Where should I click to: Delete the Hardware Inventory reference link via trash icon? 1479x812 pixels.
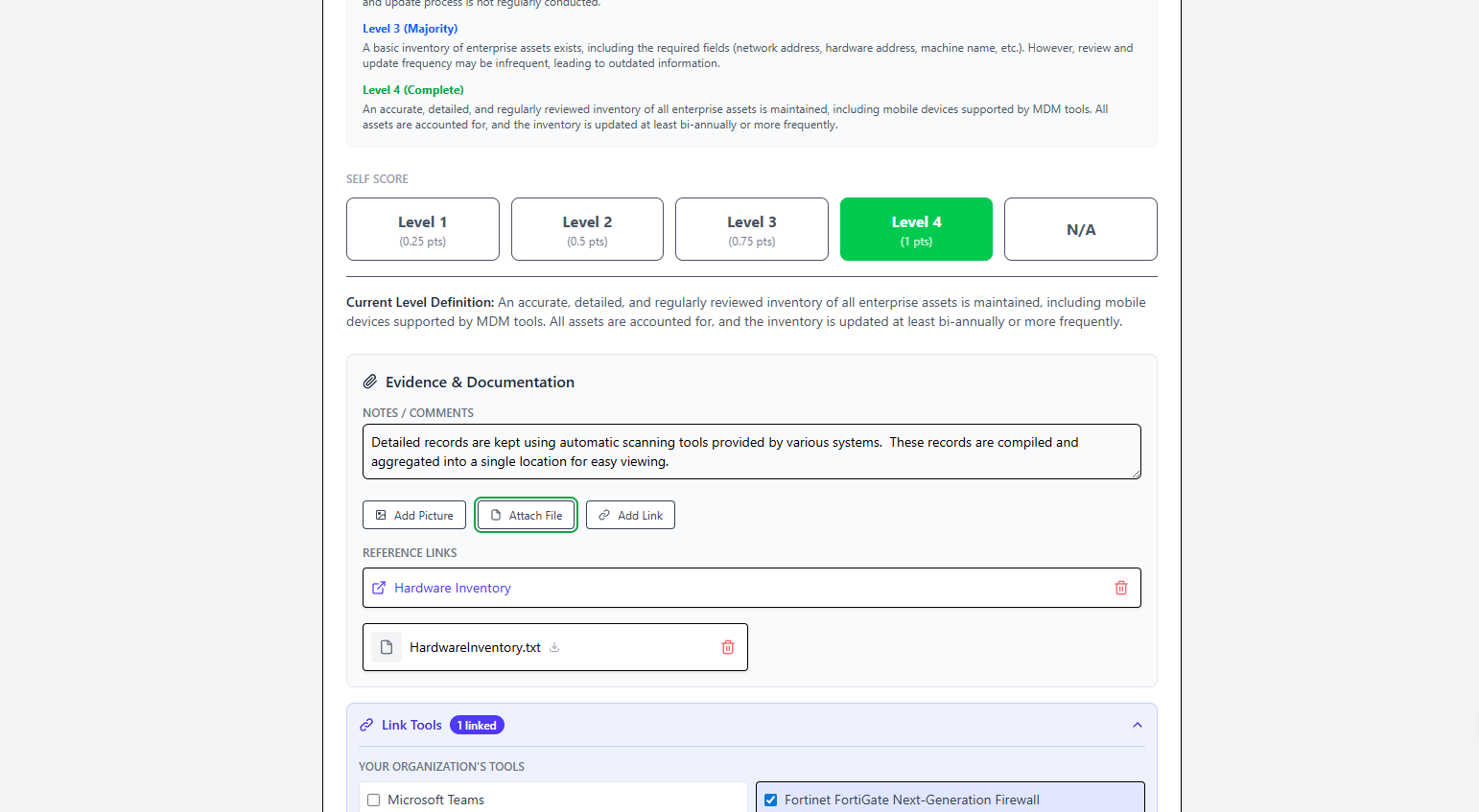(x=1120, y=588)
